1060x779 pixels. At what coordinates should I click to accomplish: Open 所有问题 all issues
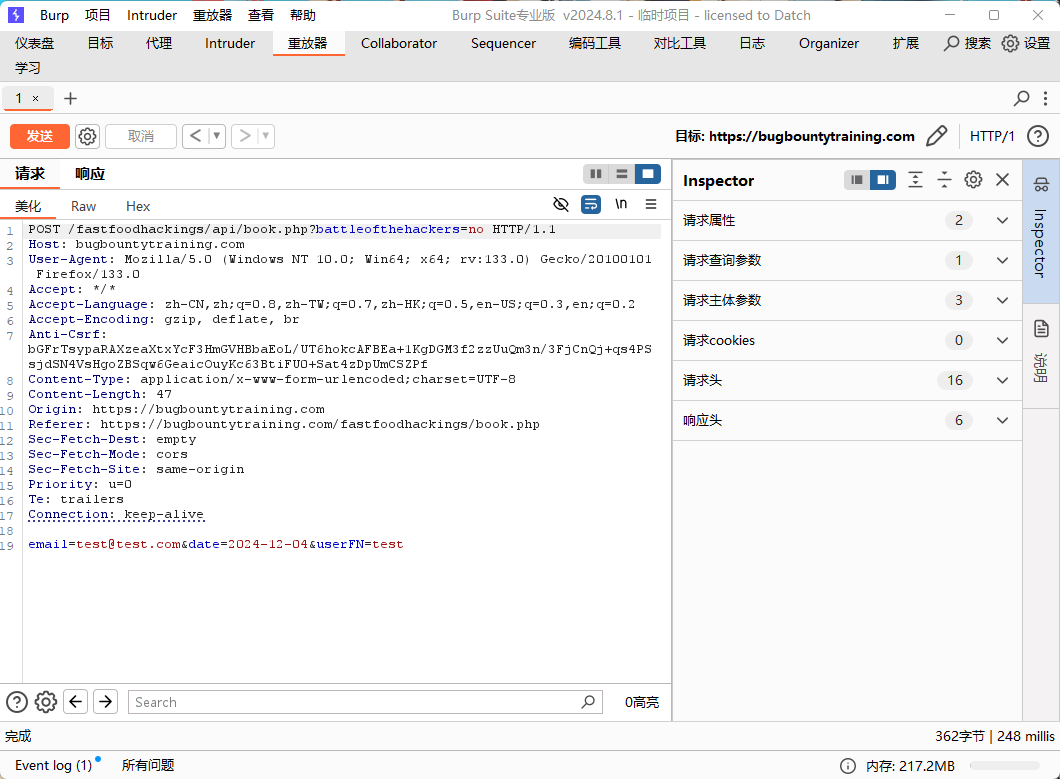pyautogui.click(x=148, y=765)
